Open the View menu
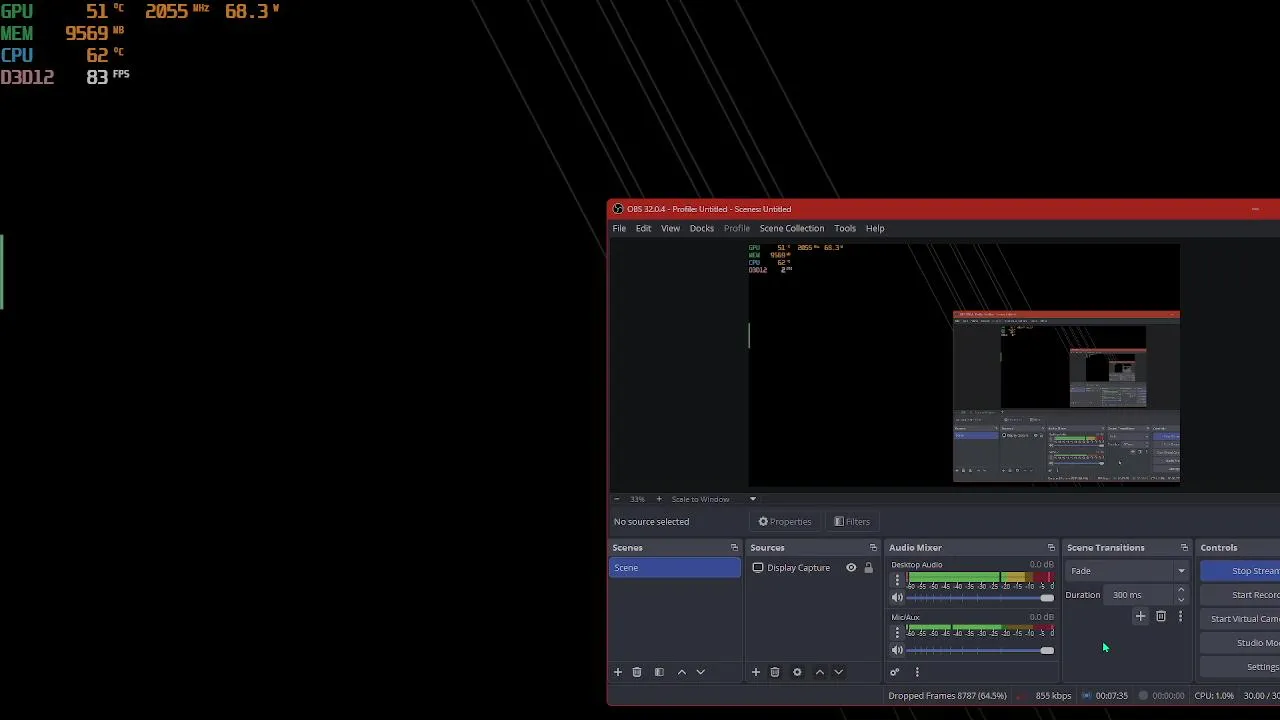This screenshot has height=720, width=1280. coord(670,228)
